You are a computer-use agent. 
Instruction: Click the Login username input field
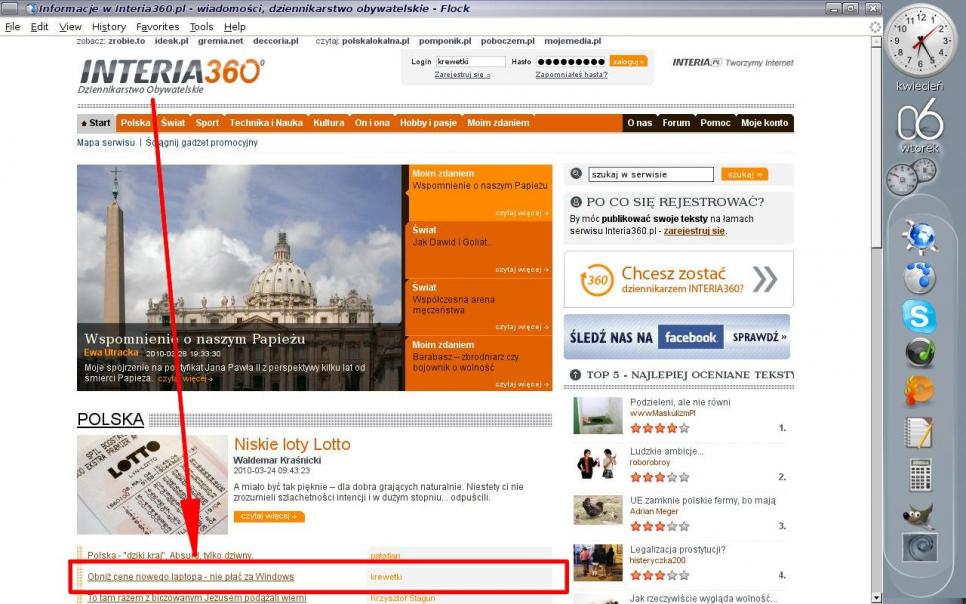coord(470,61)
